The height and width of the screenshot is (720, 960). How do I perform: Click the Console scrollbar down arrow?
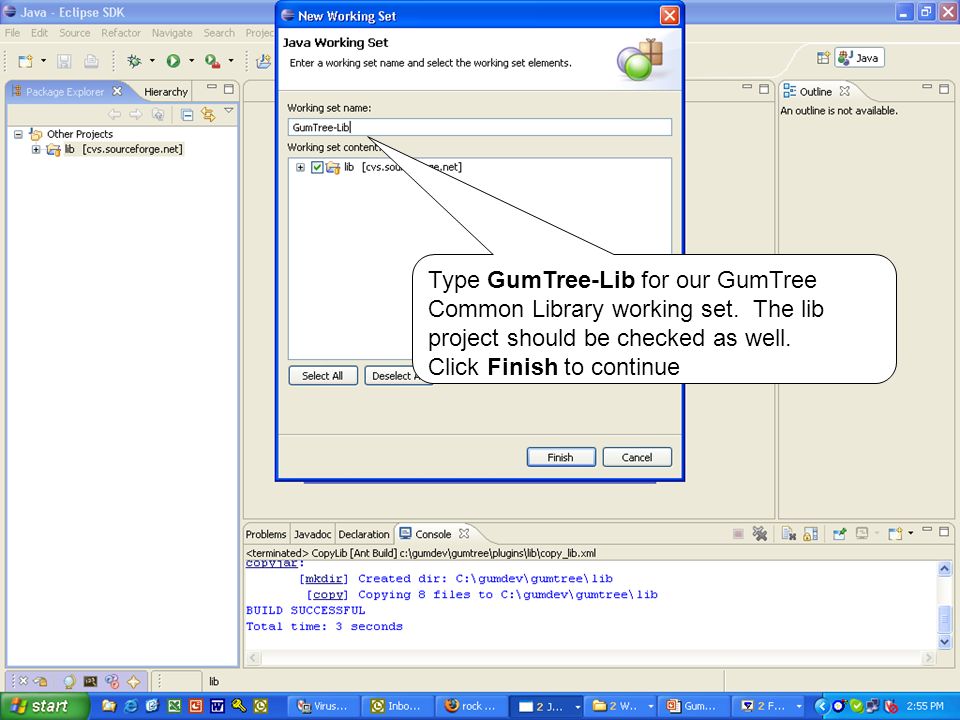[944, 642]
